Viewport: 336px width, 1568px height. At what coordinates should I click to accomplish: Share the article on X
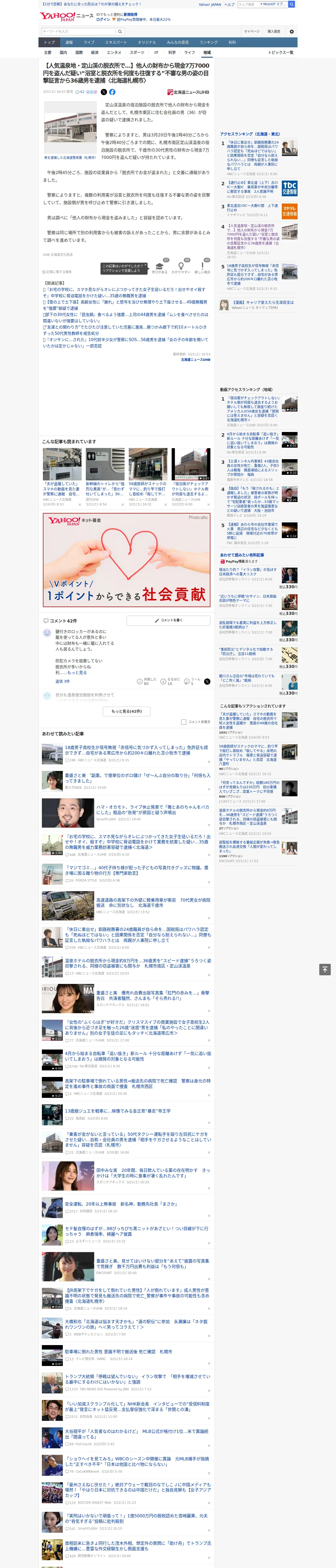tap(104, 92)
